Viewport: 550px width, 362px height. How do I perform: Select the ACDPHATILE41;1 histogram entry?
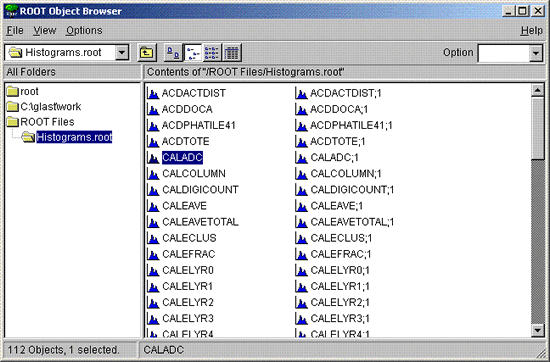[x=344, y=126]
